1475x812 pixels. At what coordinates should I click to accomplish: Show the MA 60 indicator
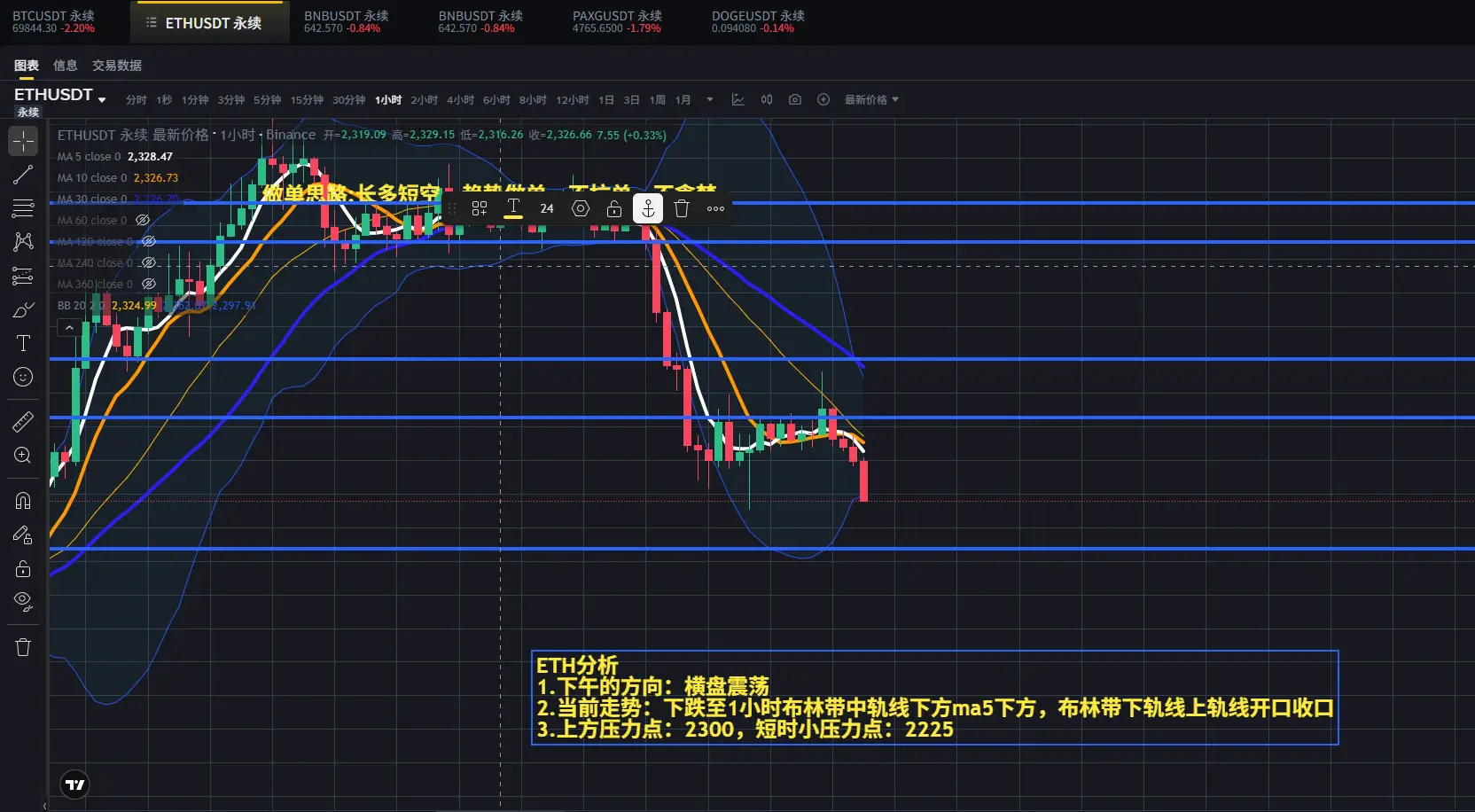coord(143,220)
